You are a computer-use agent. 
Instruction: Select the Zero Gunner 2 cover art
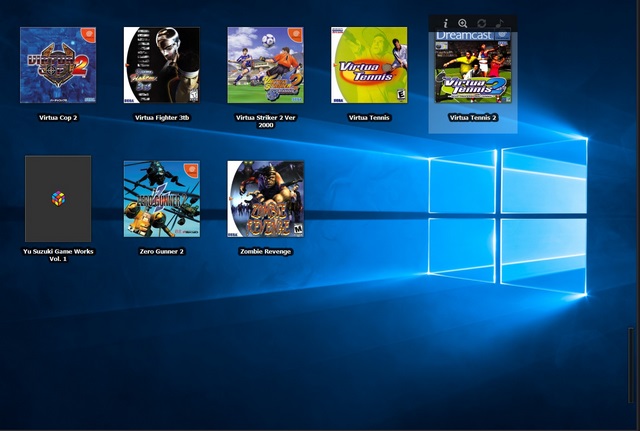point(162,199)
